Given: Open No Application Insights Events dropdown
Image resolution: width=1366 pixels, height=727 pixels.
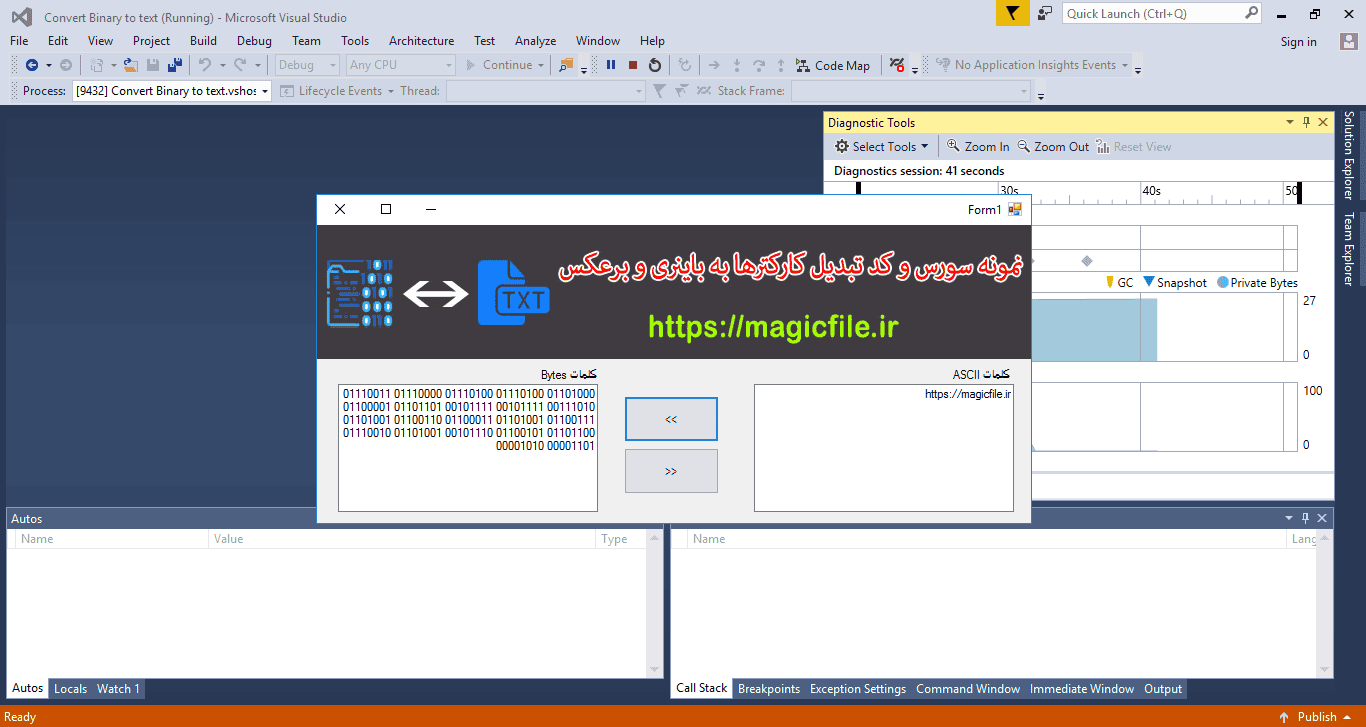Looking at the screenshot, I should point(1033,65).
